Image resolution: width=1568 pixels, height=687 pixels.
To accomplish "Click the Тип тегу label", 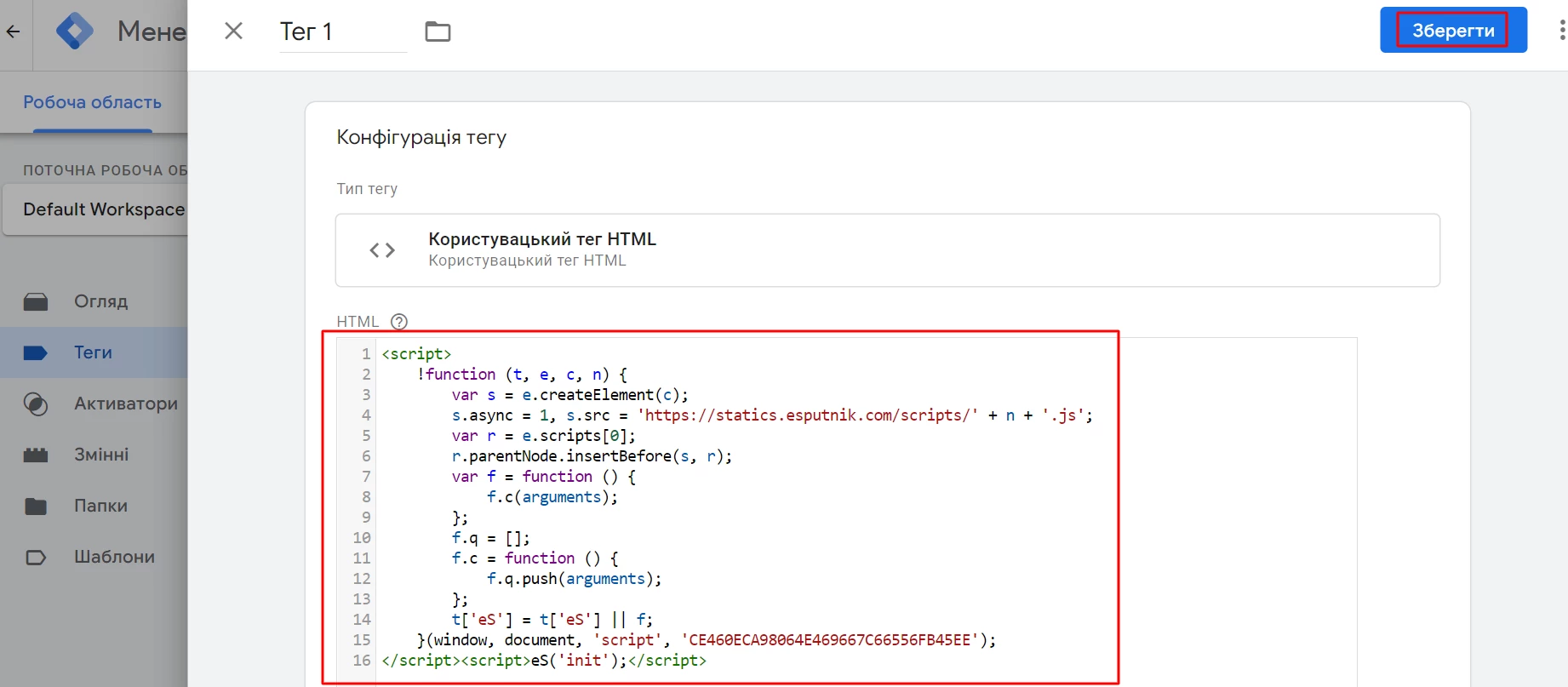I will pyautogui.click(x=367, y=189).
